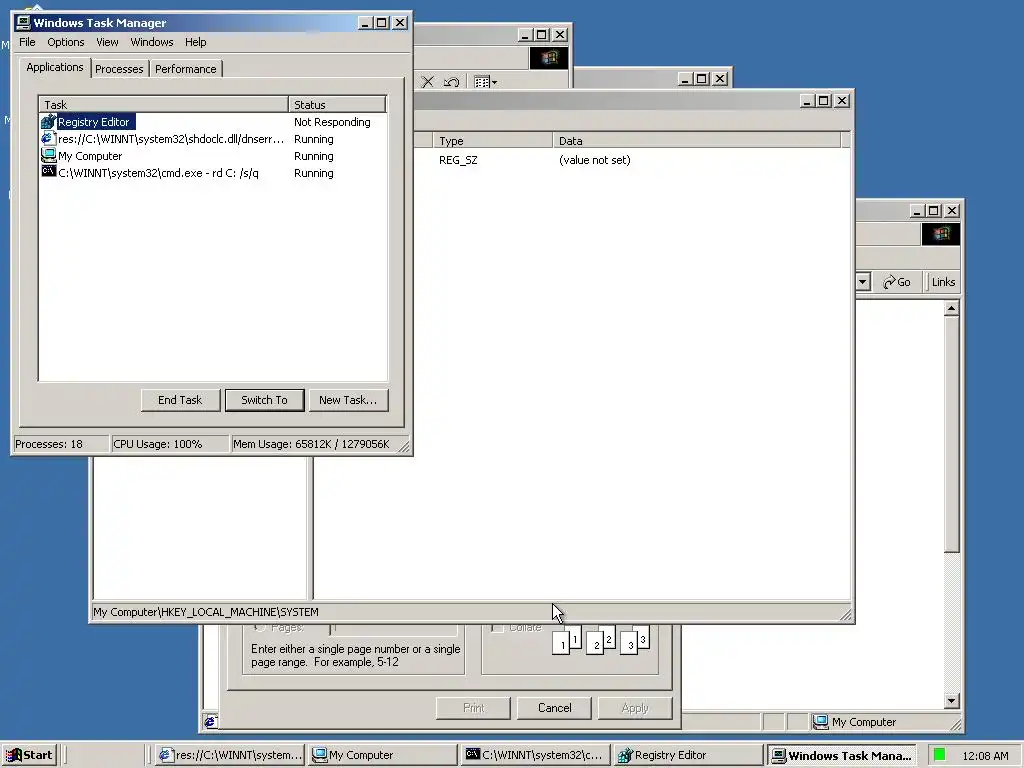Click the (value not set) data cell
Image resolution: width=1024 pixels, height=768 pixels.
tap(594, 160)
